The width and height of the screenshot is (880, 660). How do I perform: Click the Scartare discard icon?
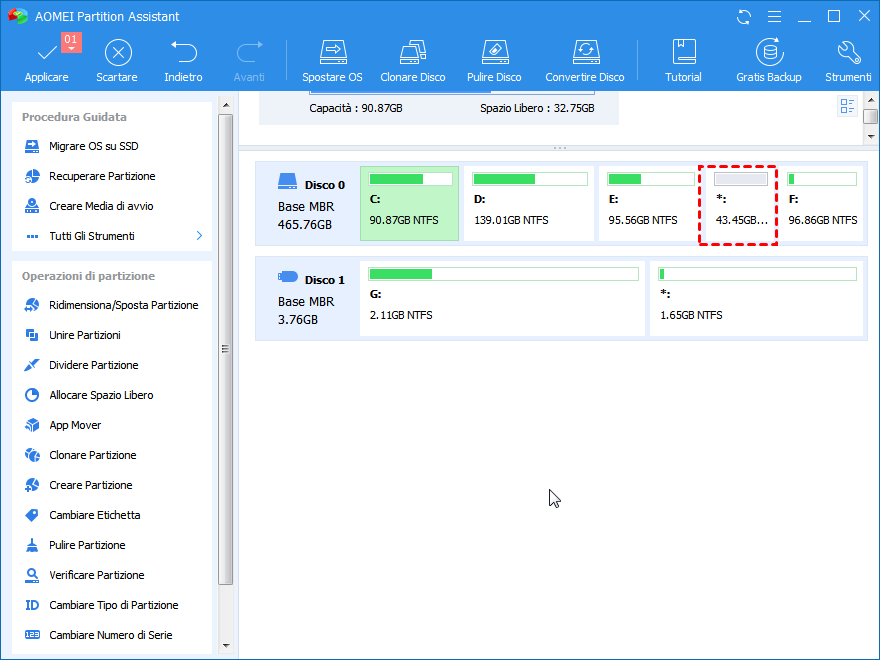(118, 53)
